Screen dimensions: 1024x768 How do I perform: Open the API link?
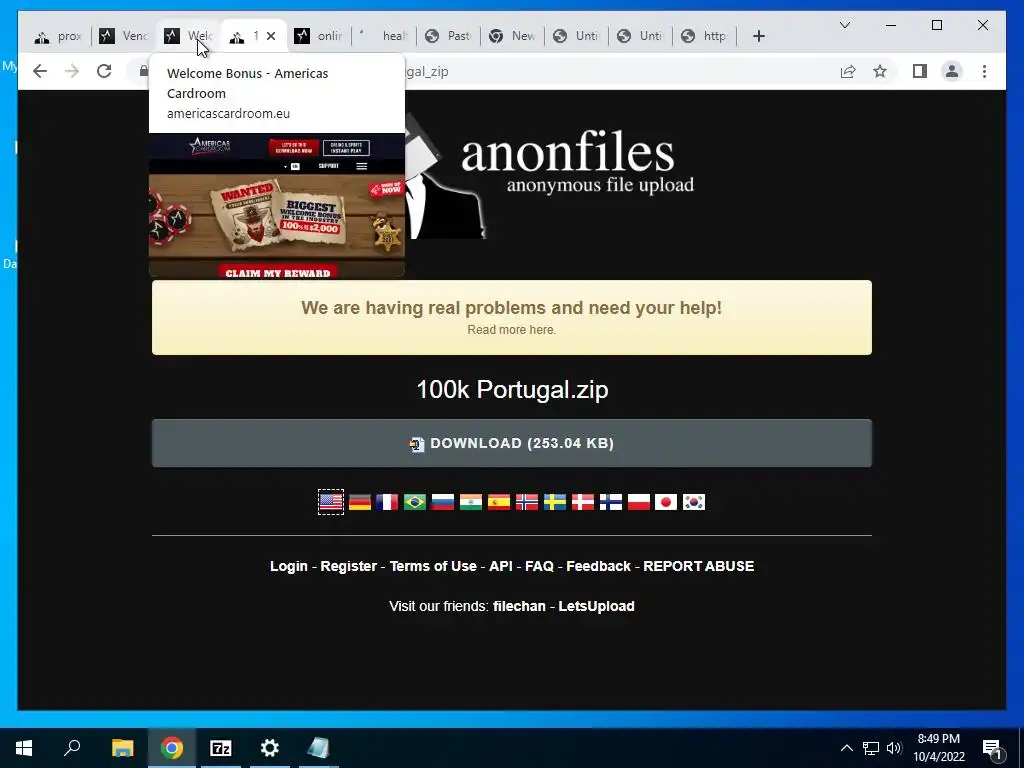click(x=501, y=566)
